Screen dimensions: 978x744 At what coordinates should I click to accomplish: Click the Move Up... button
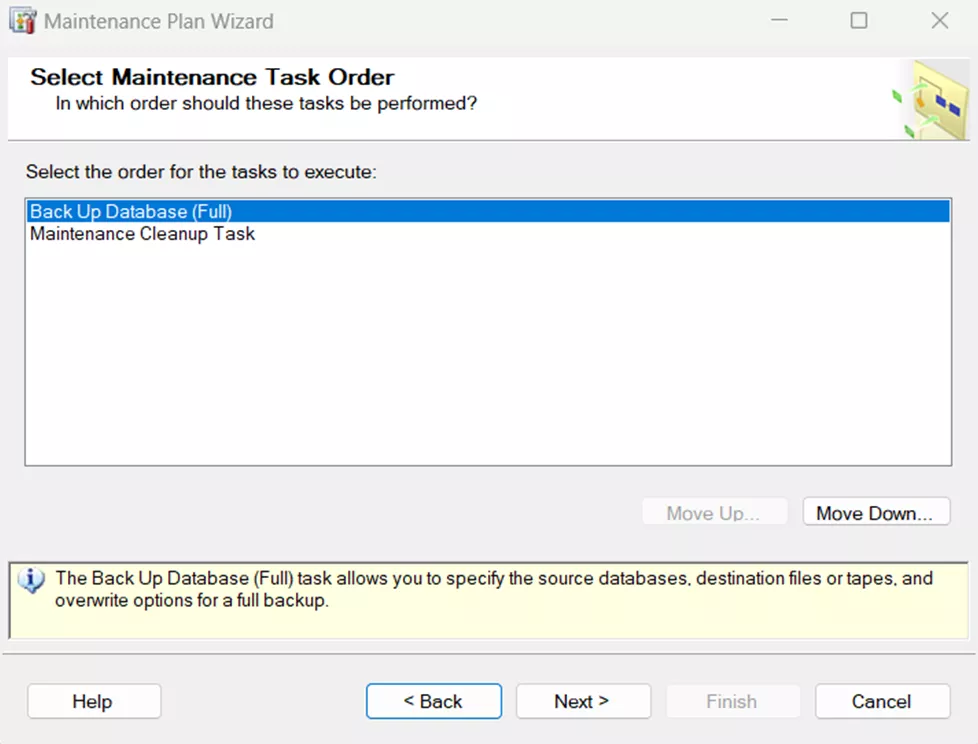[x=714, y=512]
